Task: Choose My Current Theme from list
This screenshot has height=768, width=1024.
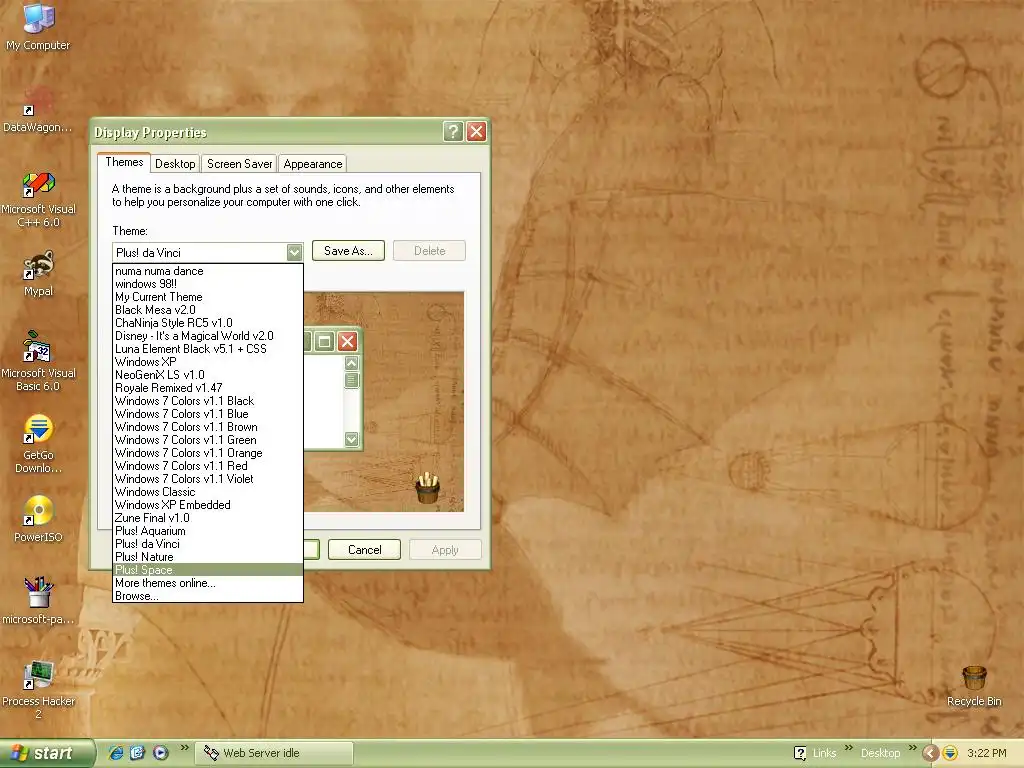Action: 208,297
